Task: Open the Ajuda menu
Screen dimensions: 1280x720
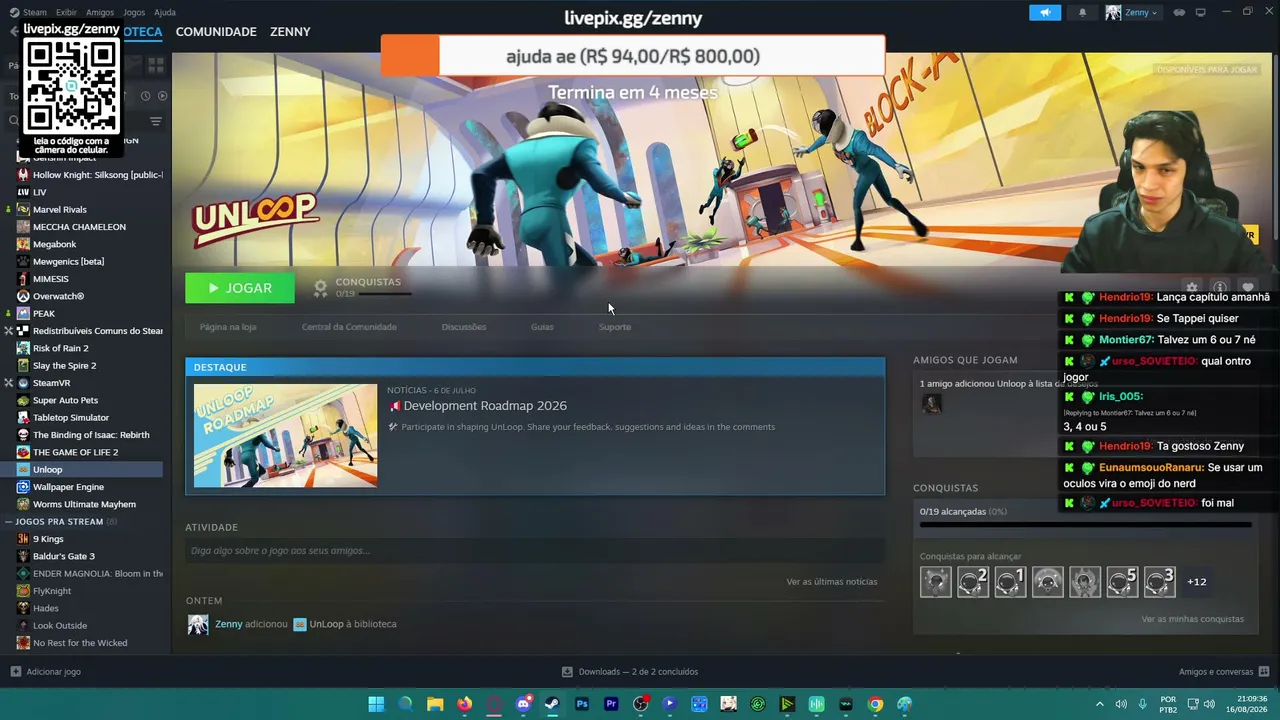Action: pyautogui.click(x=165, y=12)
